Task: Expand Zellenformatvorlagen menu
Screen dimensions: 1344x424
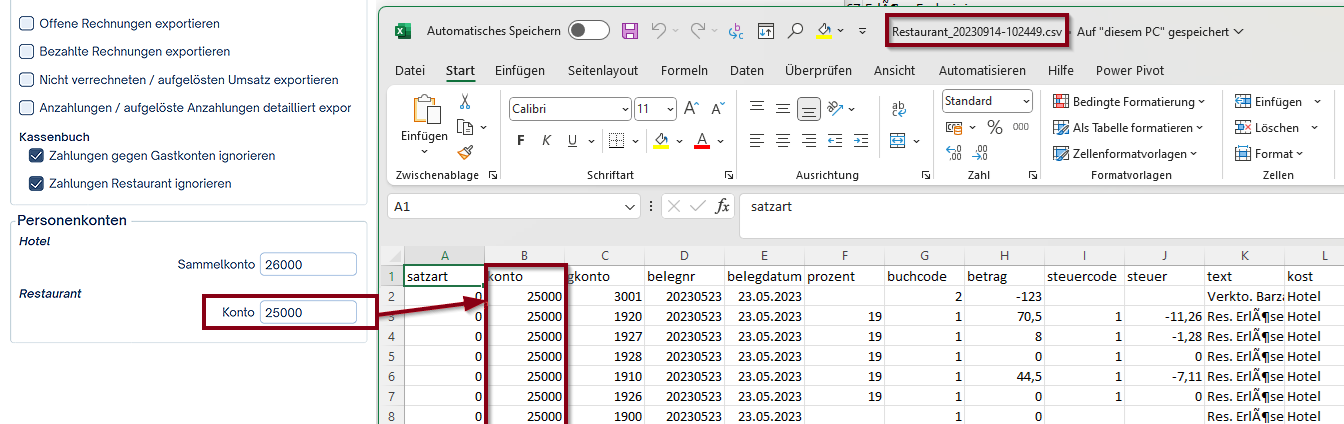Action: point(1125,153)
